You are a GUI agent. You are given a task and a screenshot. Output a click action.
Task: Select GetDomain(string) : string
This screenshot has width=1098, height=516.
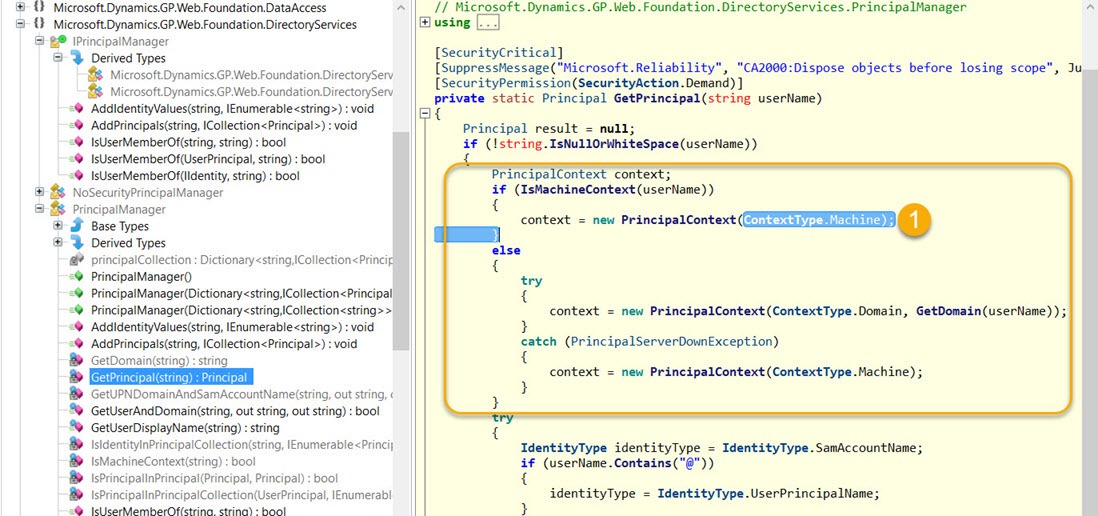tap(159, 361)
